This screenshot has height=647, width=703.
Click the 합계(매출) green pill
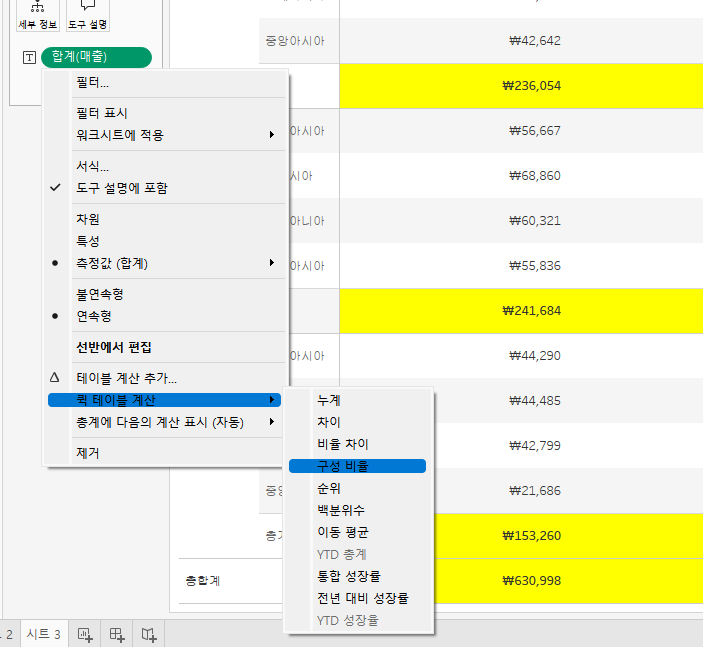[96, 57]
